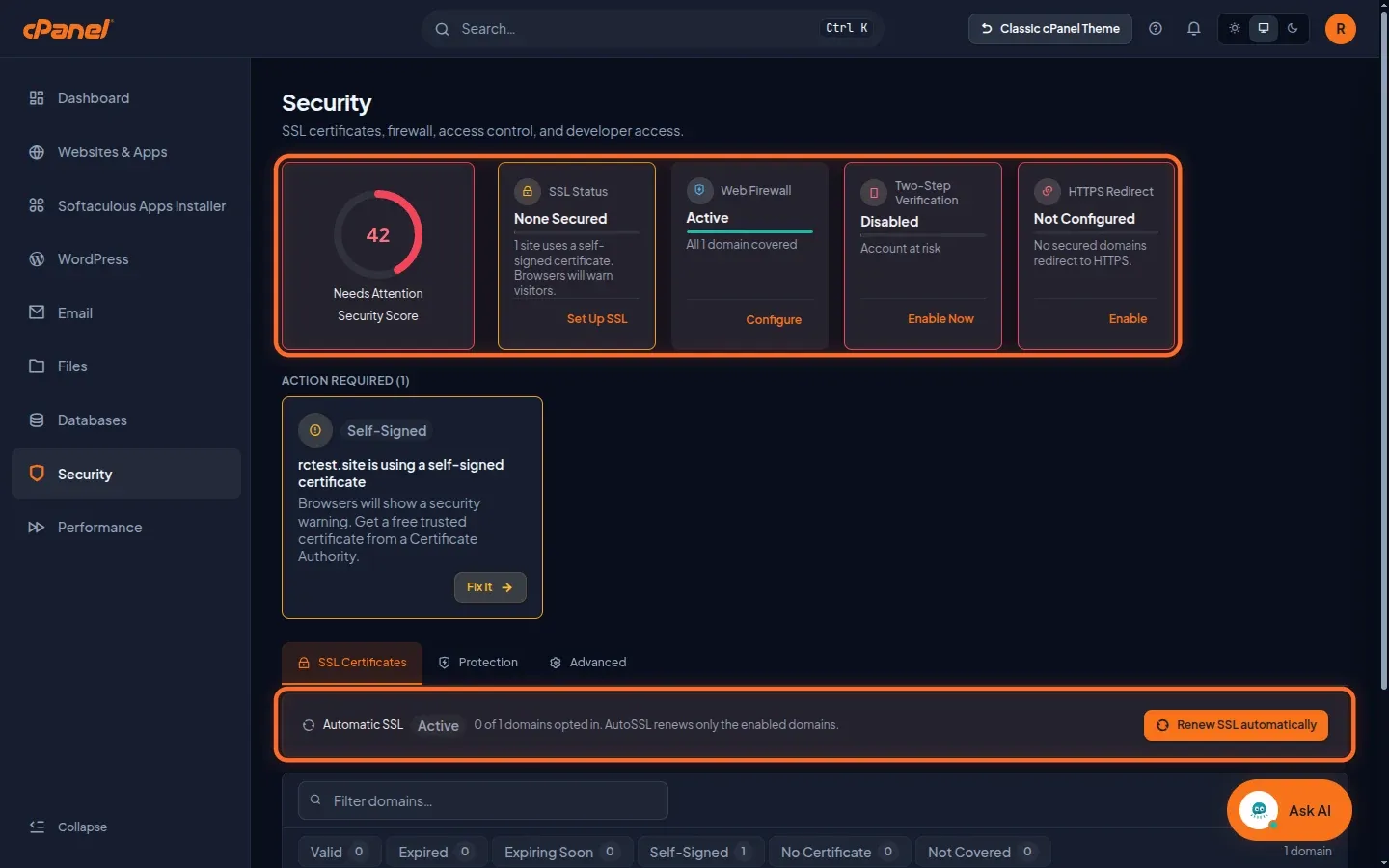
Task: Focus the top Search field
Action: click(x=653, y=29)
